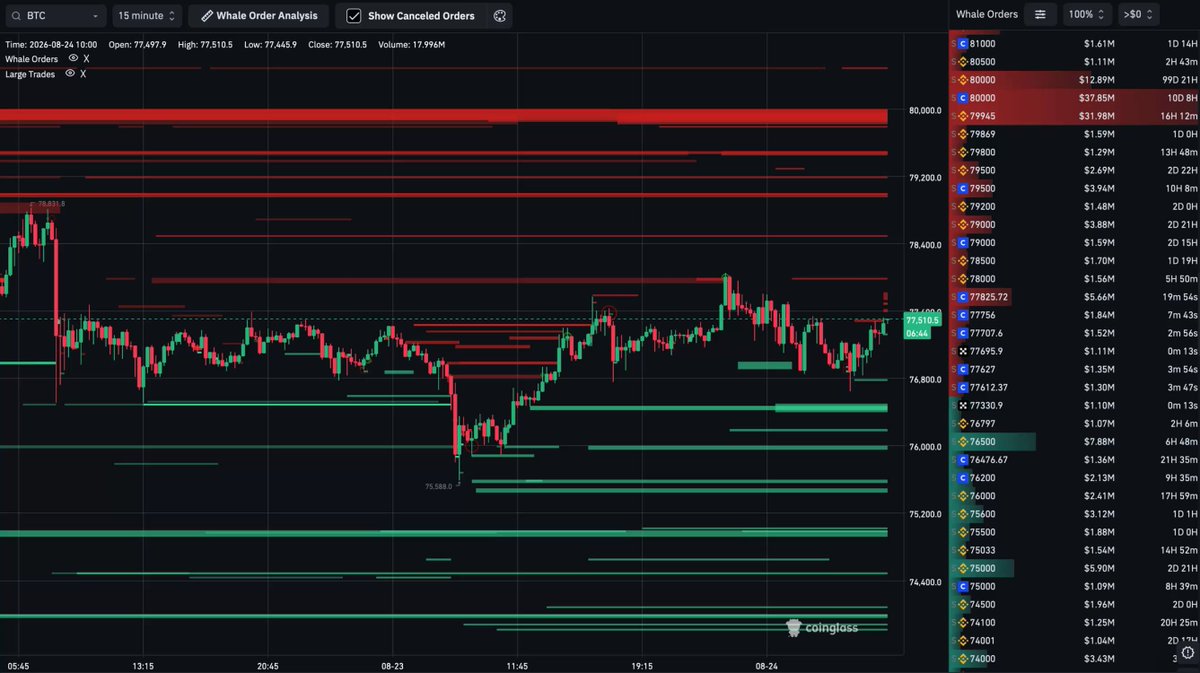This screenshot has height=673, width=1200.
Task: Click the 08-23 date label on time axis
Action: (x=392, y=665)
